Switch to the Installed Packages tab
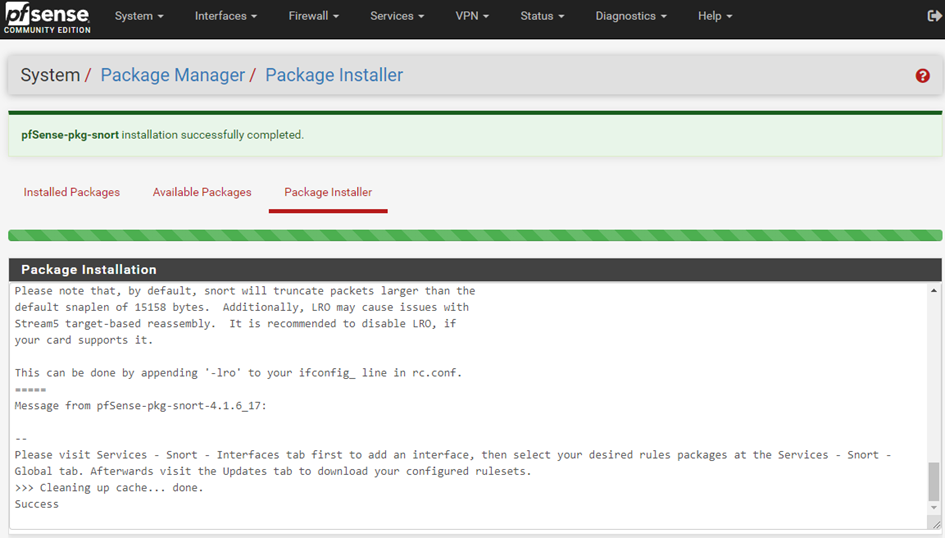The width and height of the screenshot is (945, 538). click(x=72, y=192)
